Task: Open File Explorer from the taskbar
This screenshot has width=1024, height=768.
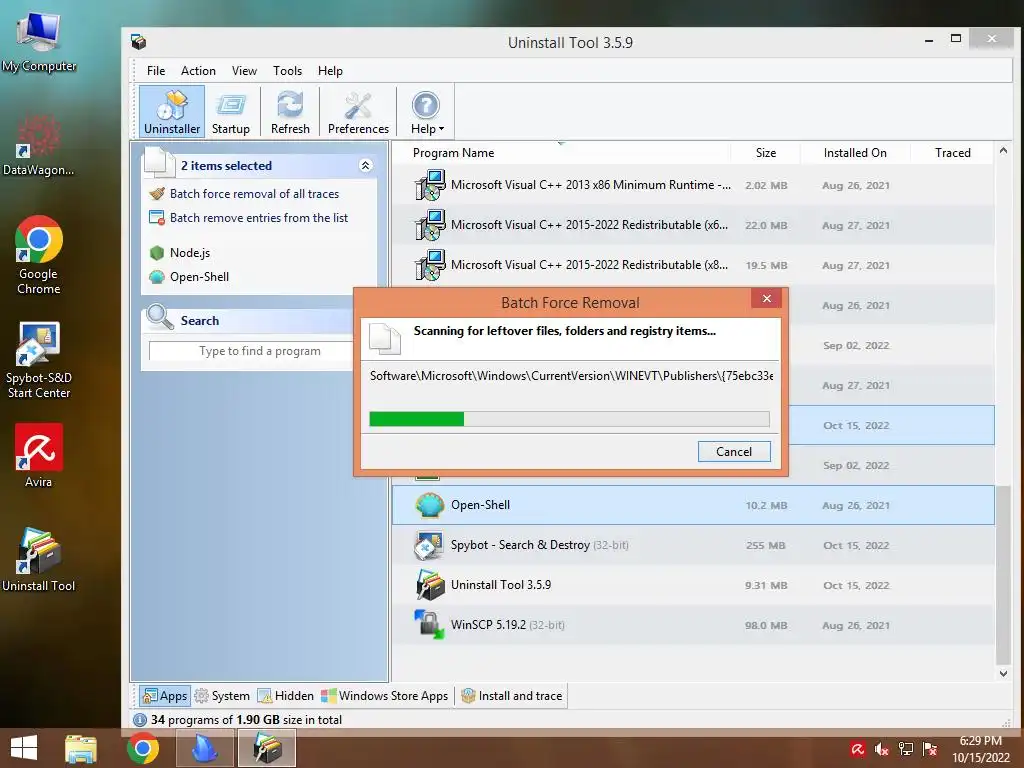Action: click(x=81, y=748)
